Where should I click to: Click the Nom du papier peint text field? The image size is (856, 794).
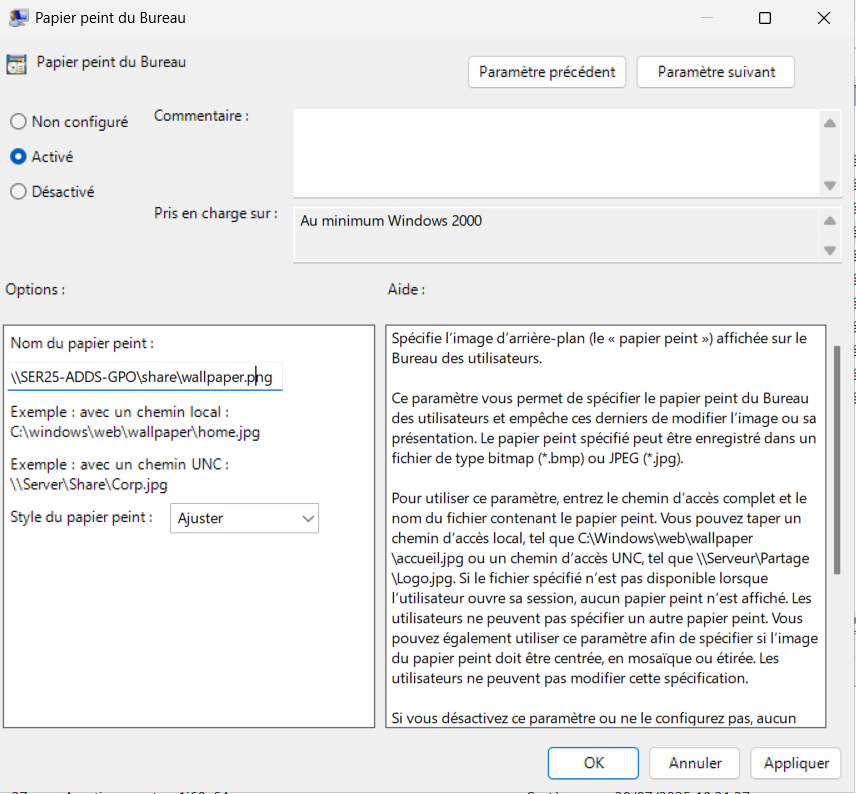(x=146, y=377)
